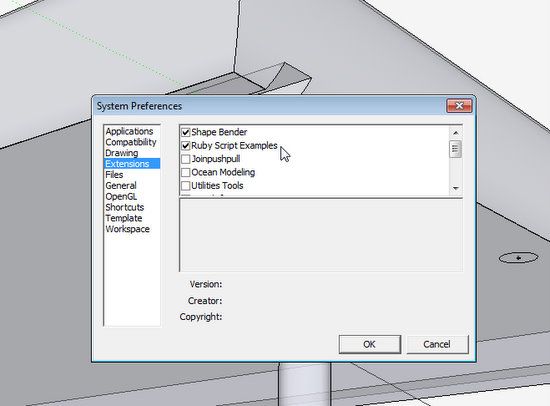Click OK to confirm preferences
The height and width of the screenshot is (406, 550).
pos(370,344)
